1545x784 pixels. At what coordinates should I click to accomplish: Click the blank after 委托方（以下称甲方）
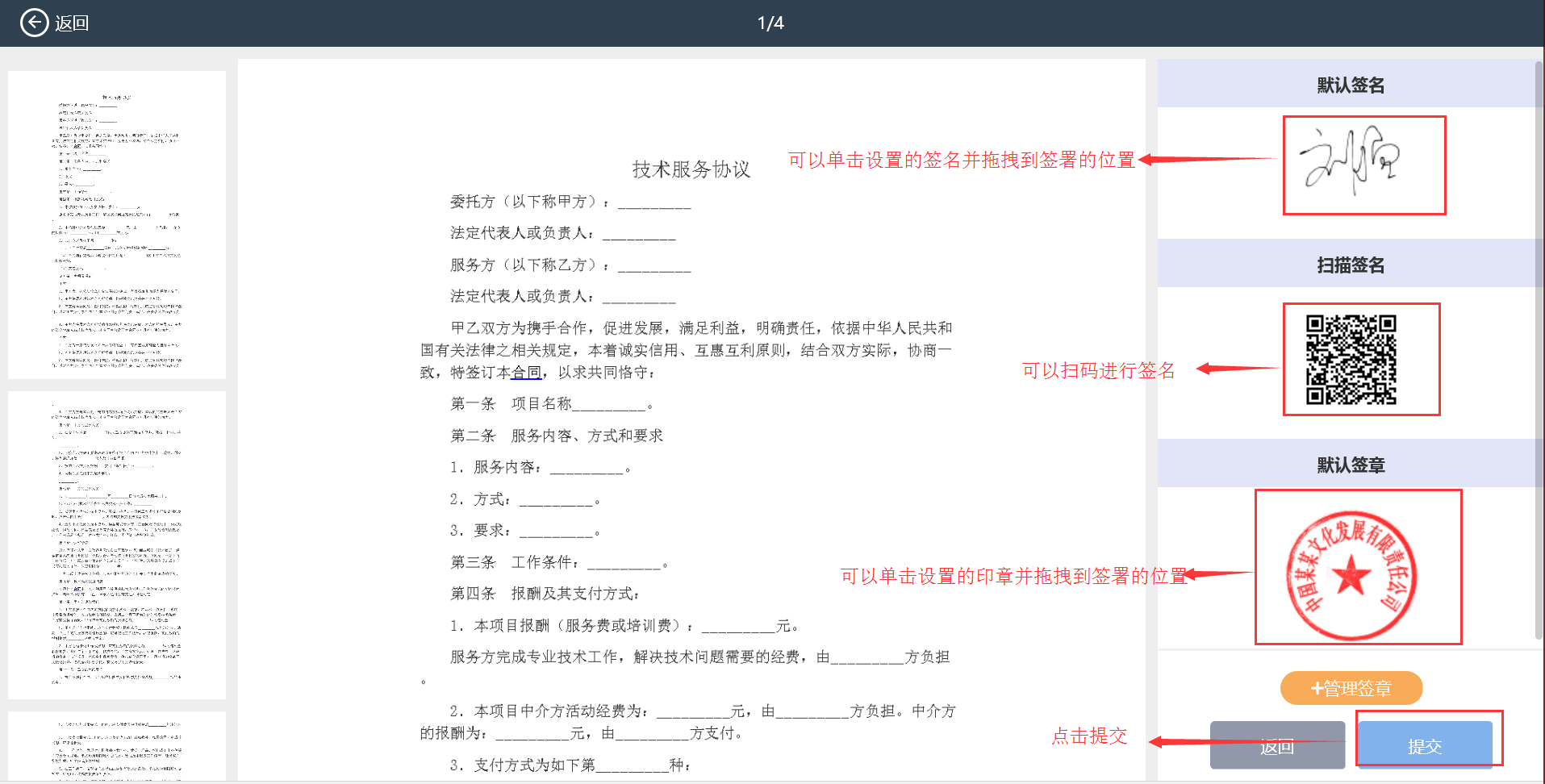[x=654, y=202]
